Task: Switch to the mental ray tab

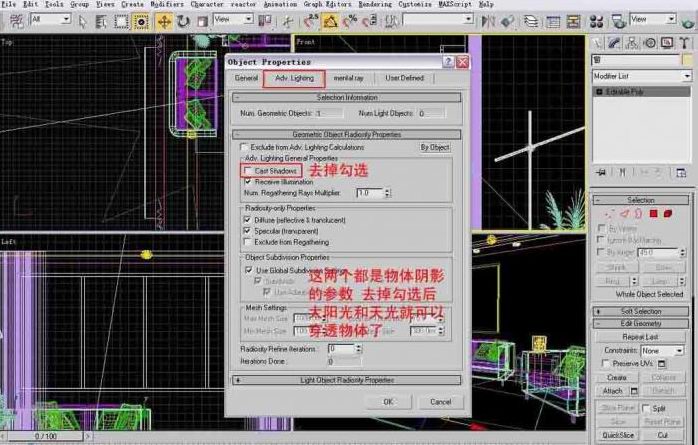Action: (x=350, y=78)
